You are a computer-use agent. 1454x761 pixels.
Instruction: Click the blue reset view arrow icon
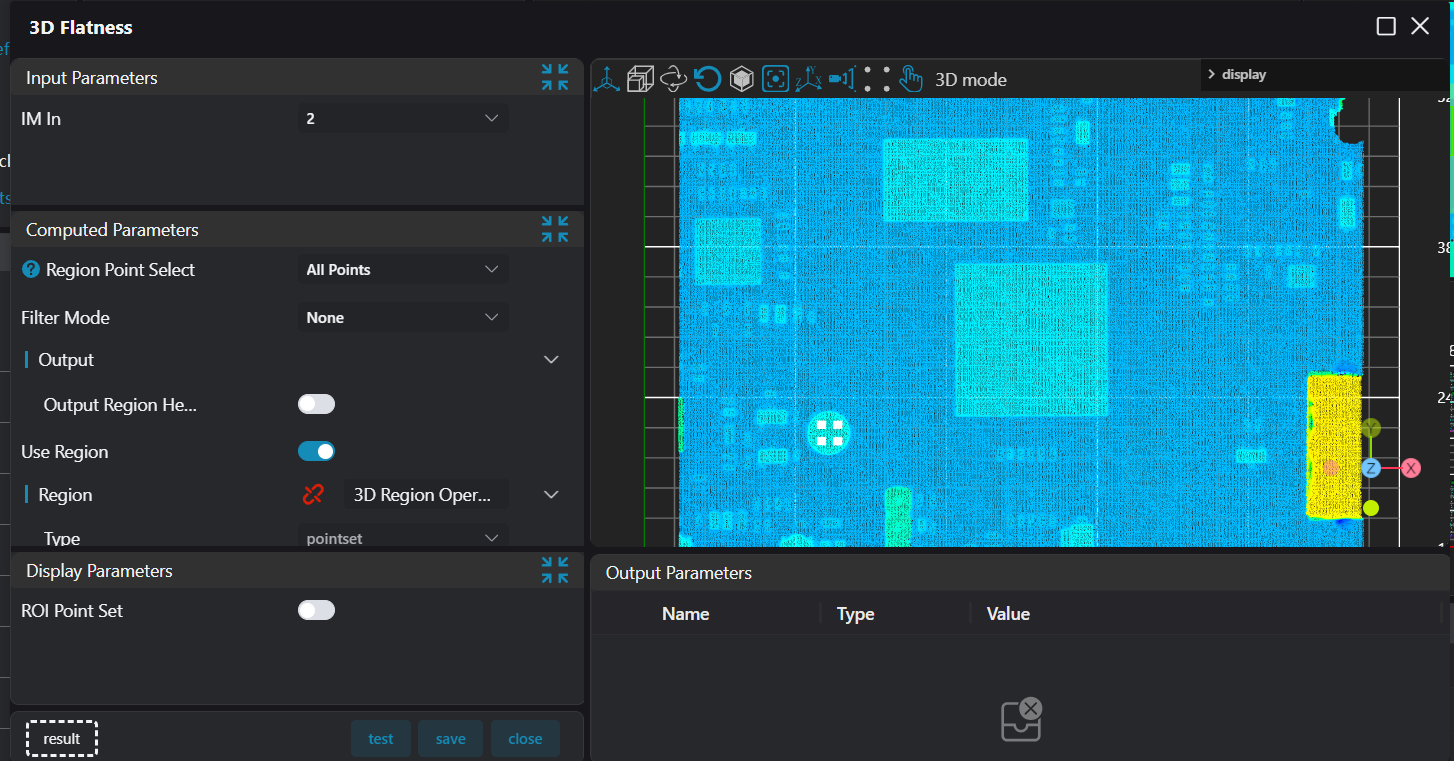708,79
